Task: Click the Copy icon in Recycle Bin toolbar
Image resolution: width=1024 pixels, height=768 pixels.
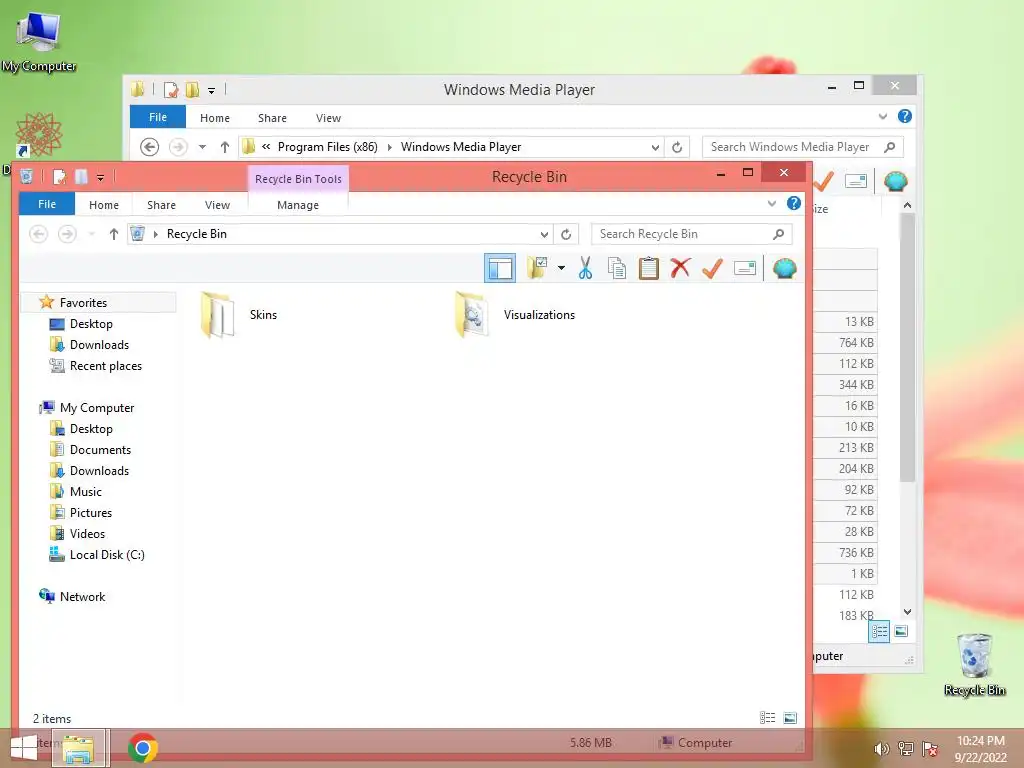Action: click(x=616, y=268)
